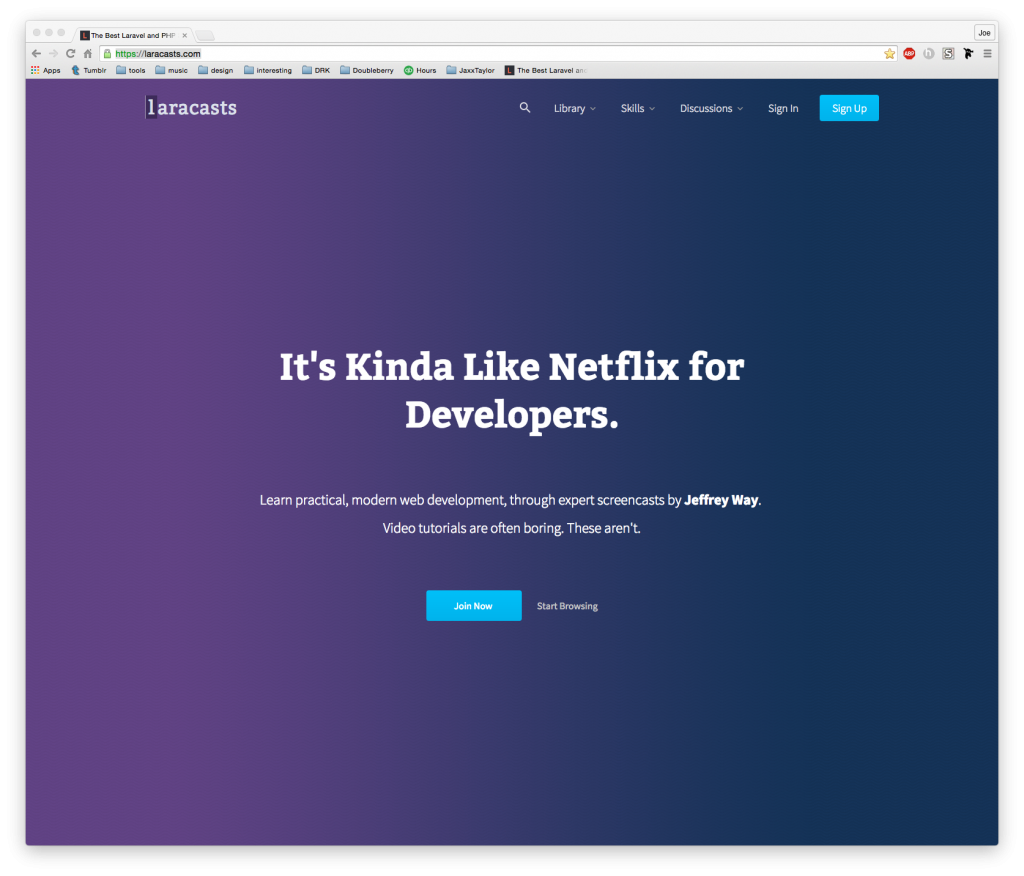The image size is (1024, 876).
Task: Open the music bookmark folder
Action: pos(171,70)
